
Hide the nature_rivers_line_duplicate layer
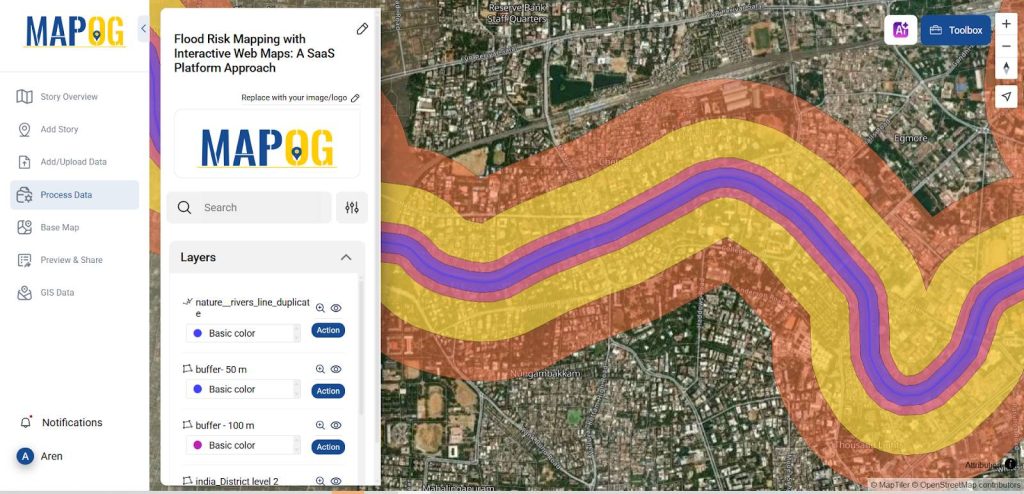(x=336, y=309)
